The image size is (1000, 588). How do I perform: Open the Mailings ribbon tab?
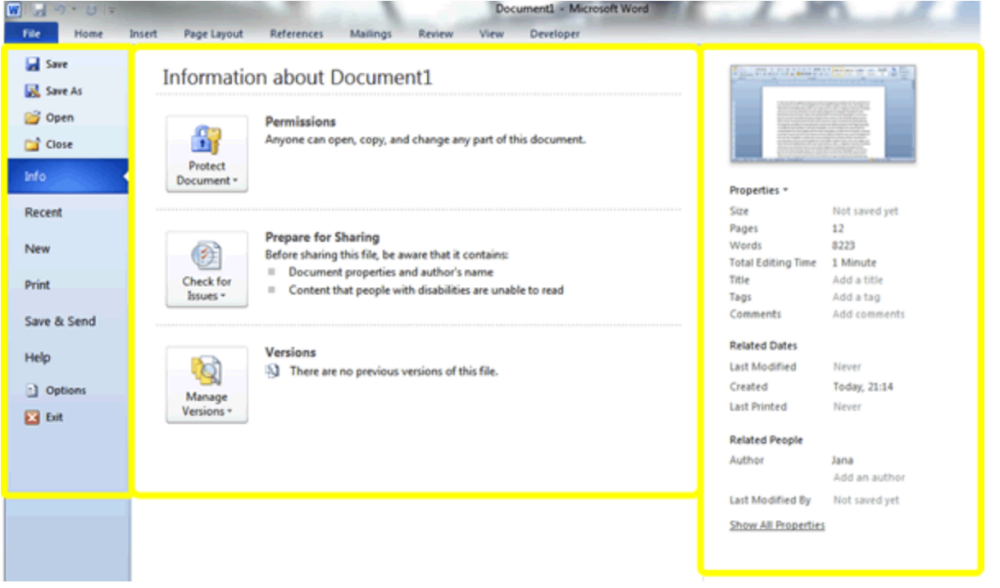point(370,34)
